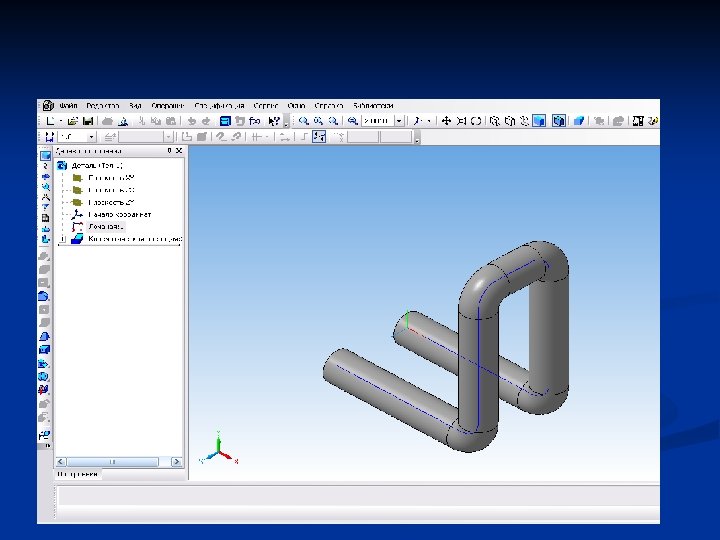Screen dimensions: 720x540
Task: Open the Редактор menu
Action: pyautogui.click(x=102, y=106)
